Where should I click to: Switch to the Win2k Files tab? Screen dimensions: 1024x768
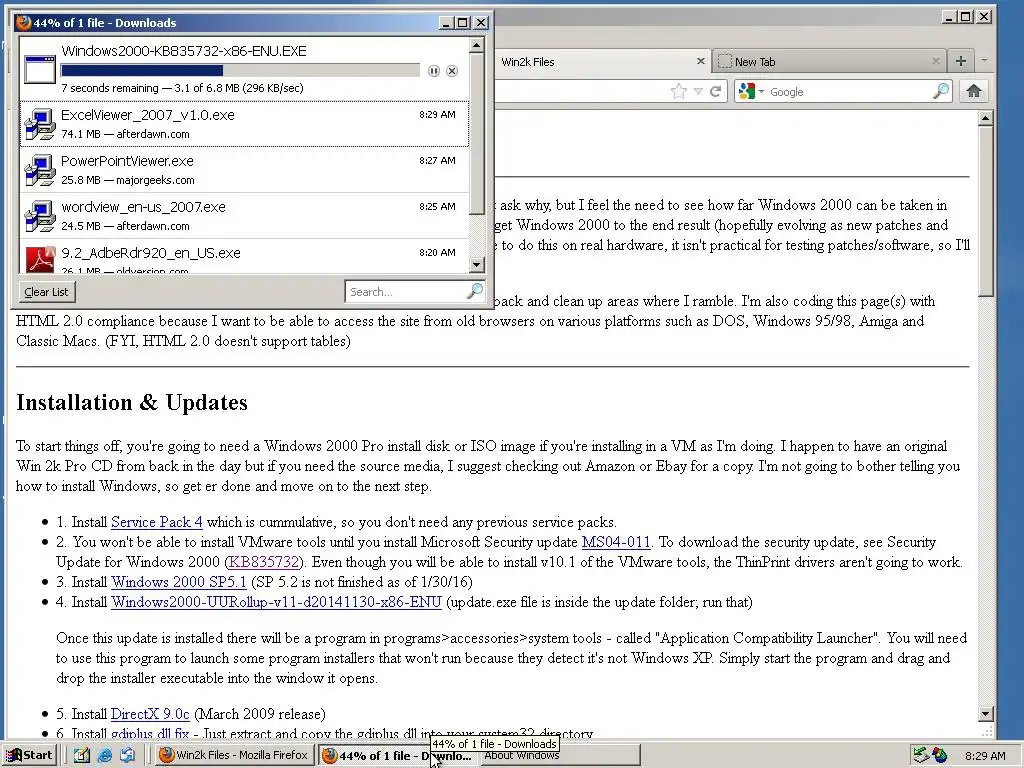tap(603, 61)
